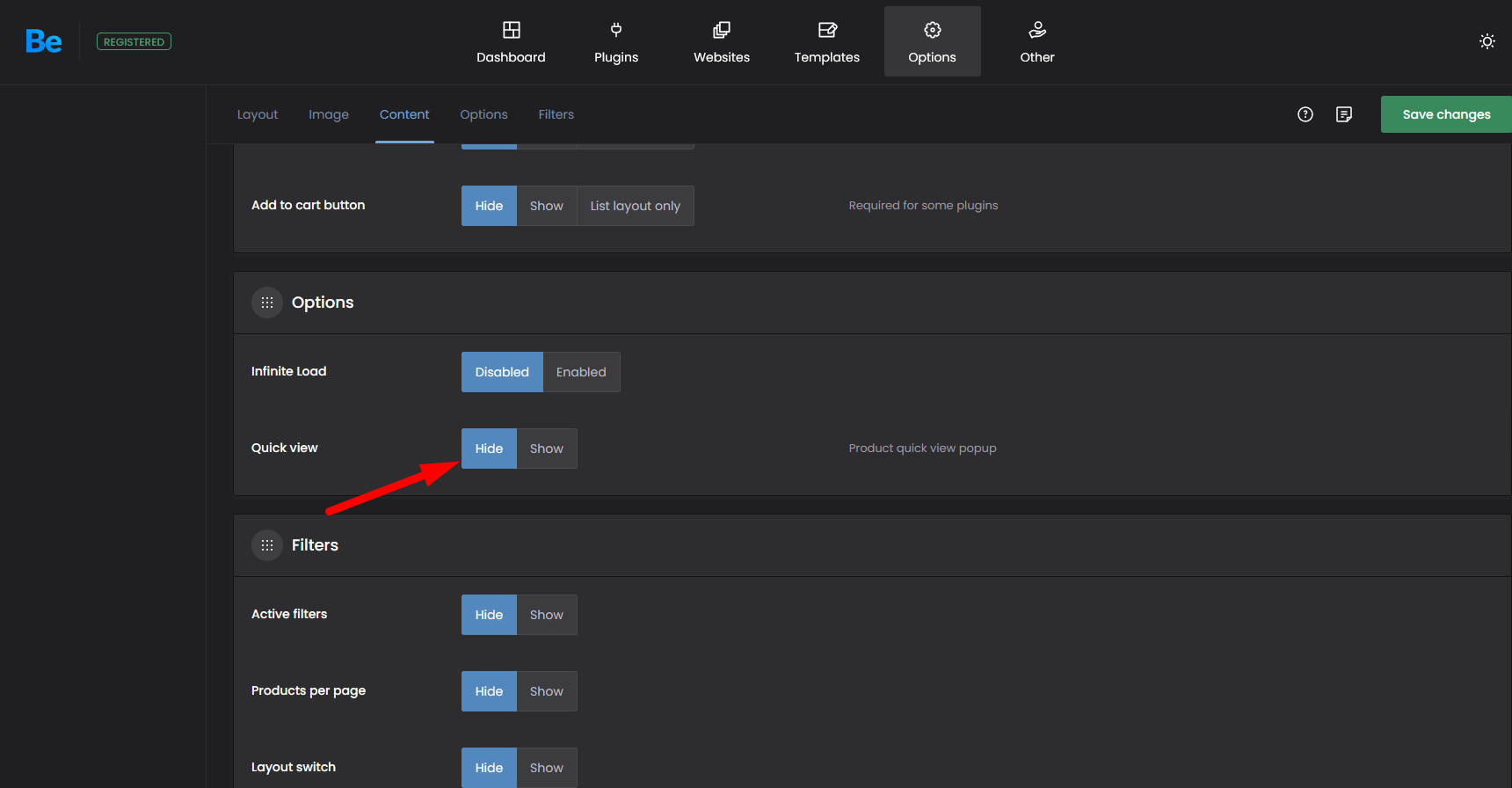Click the REGISTERED badge
Screen dimensions: 1512x788
point(134,41)
